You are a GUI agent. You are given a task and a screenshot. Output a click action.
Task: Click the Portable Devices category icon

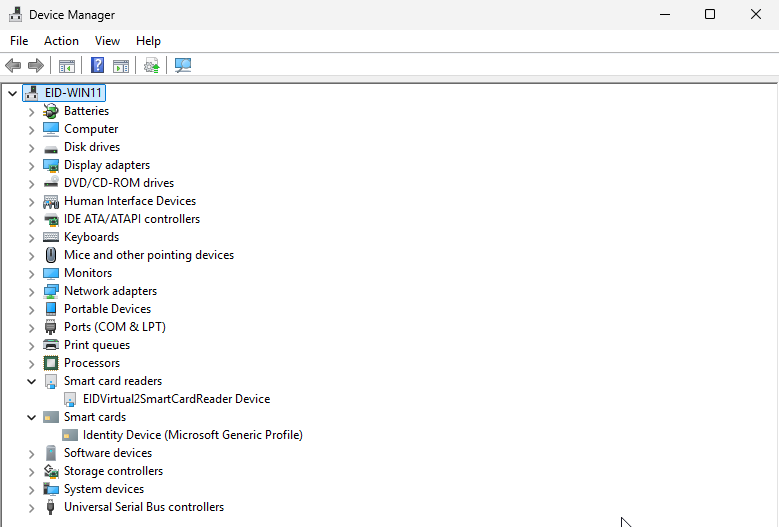pyautogui.click(x=51, y=309)
